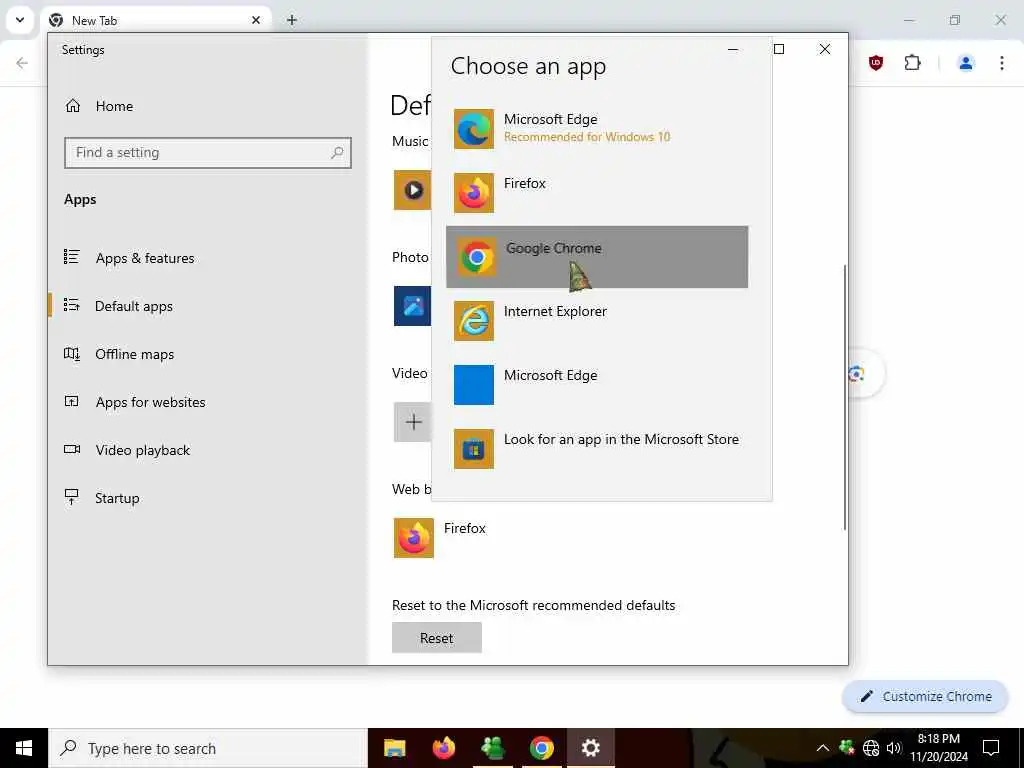Click the Settings window scrollbar

(844, 397)
